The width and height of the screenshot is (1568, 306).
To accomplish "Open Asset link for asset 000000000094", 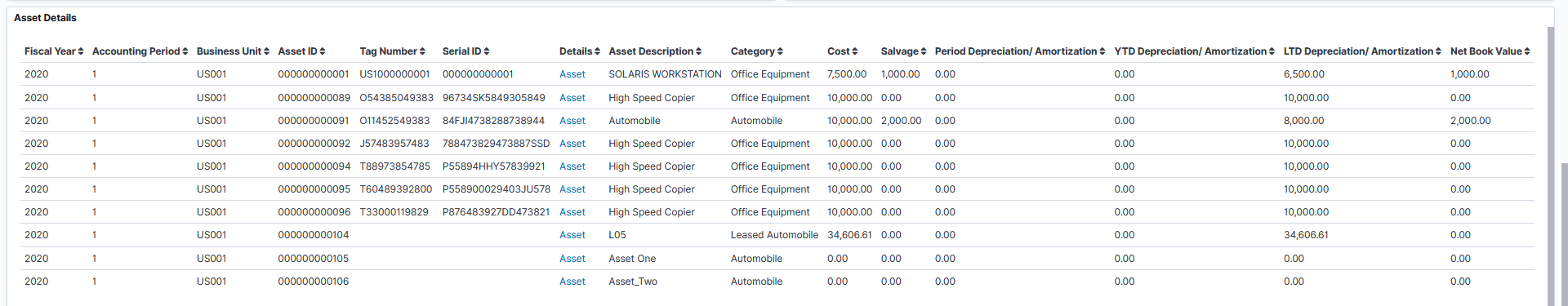I will coord(572,166).
